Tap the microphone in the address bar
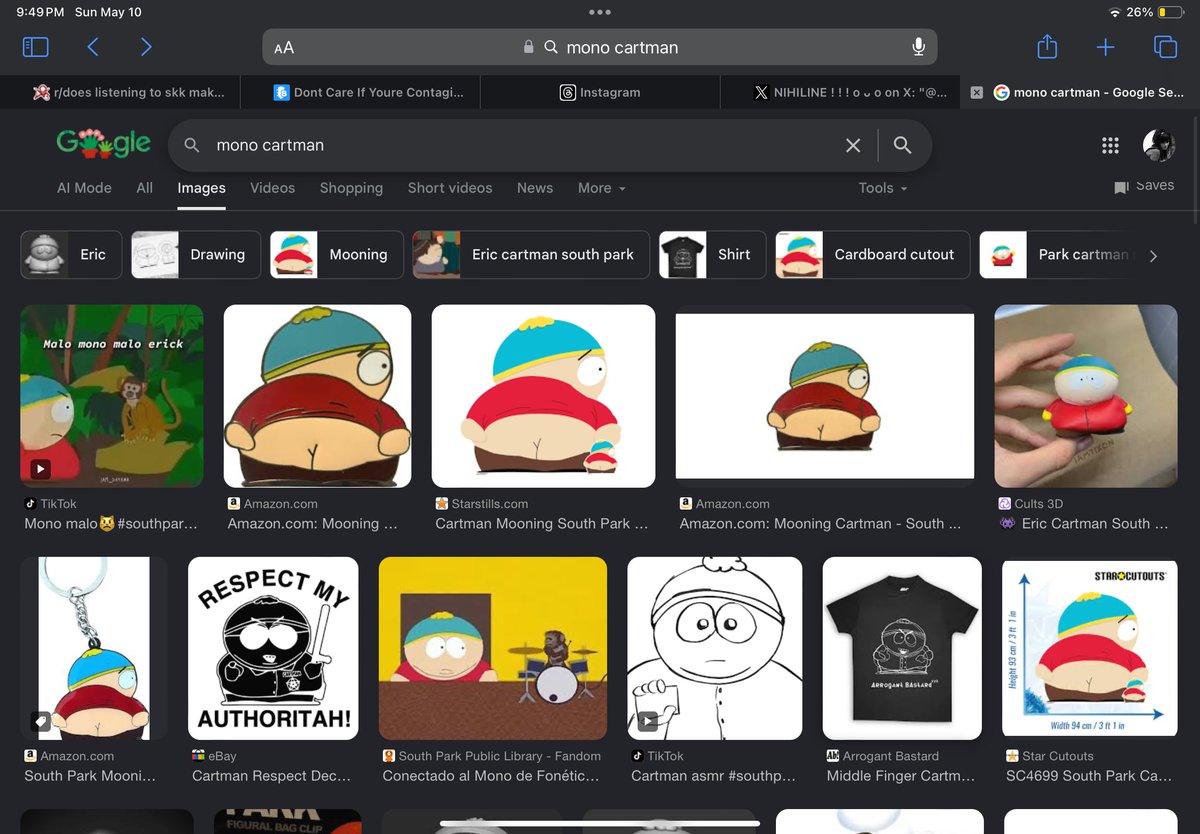 tap(918, 47)
